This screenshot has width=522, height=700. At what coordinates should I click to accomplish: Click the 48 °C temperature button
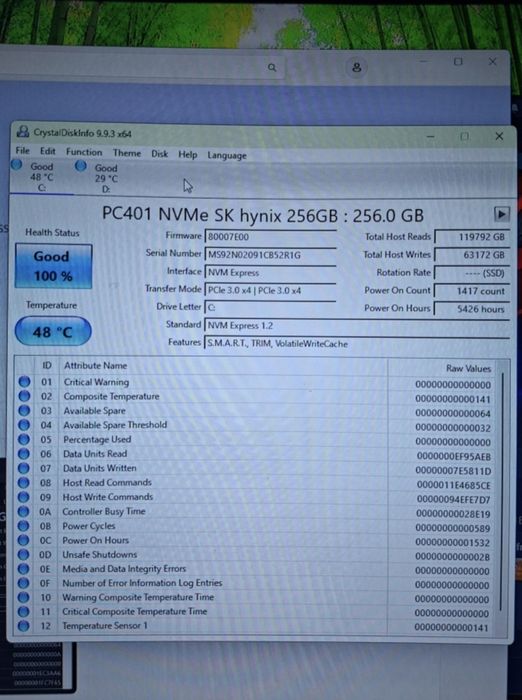pyautogui.click(x=53, y=332)
